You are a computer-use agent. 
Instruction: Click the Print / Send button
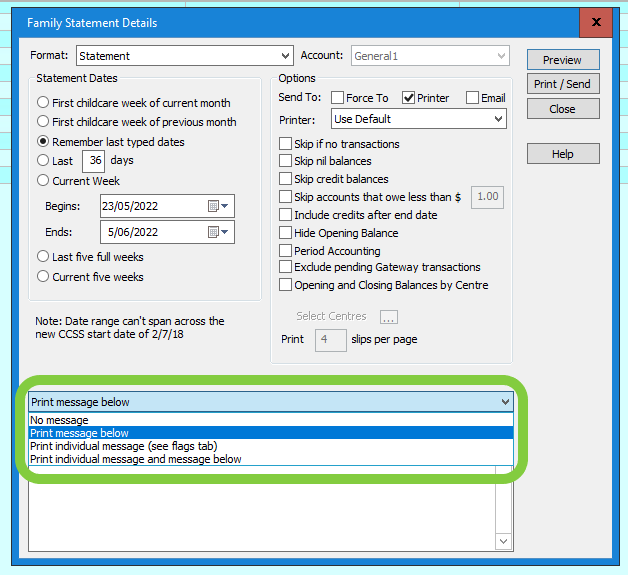pos(563,84)
